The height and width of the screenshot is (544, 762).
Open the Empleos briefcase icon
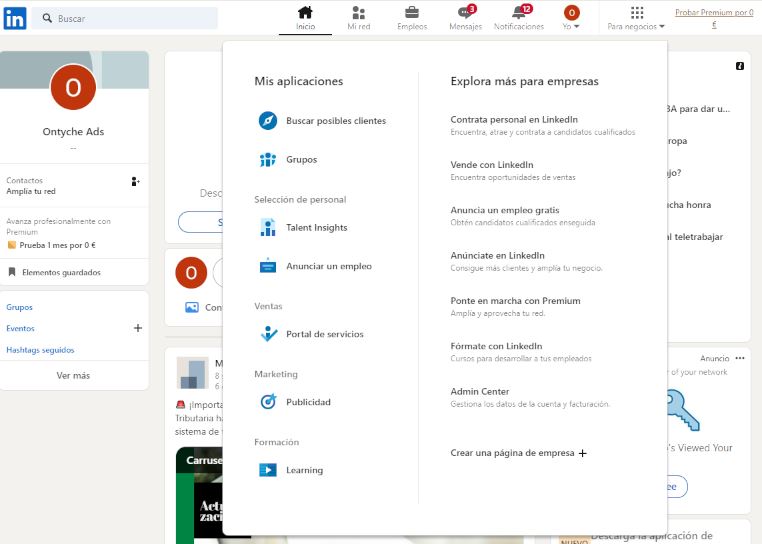(411, 13)
